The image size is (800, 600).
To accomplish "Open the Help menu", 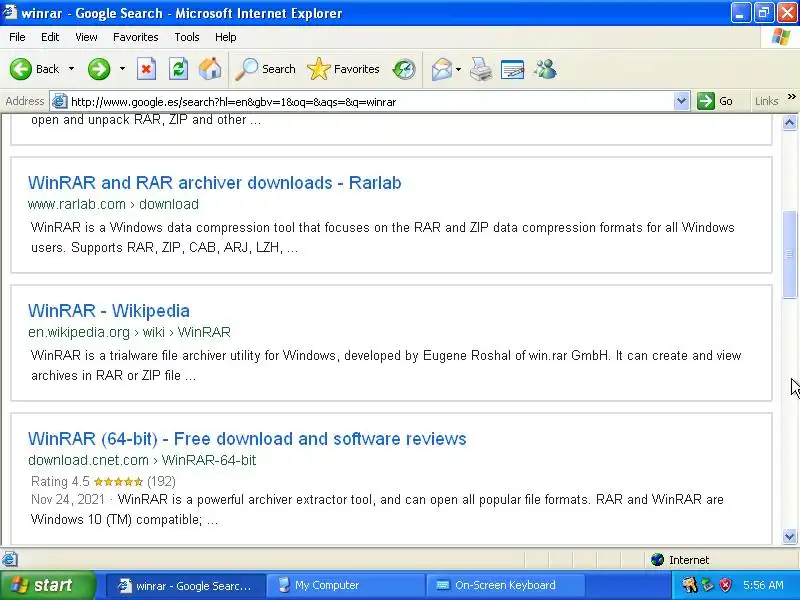I will pyautogui.click(x=226, y=37).
